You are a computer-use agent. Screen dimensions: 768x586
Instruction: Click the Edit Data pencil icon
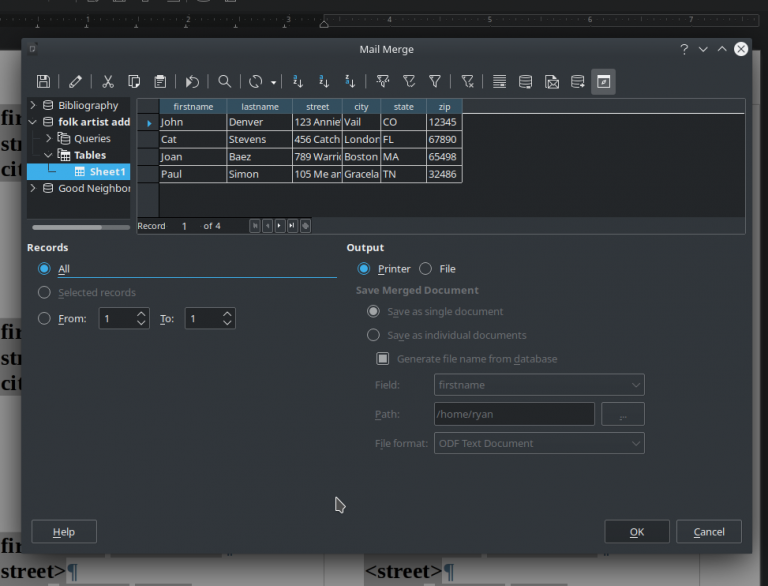76,82
